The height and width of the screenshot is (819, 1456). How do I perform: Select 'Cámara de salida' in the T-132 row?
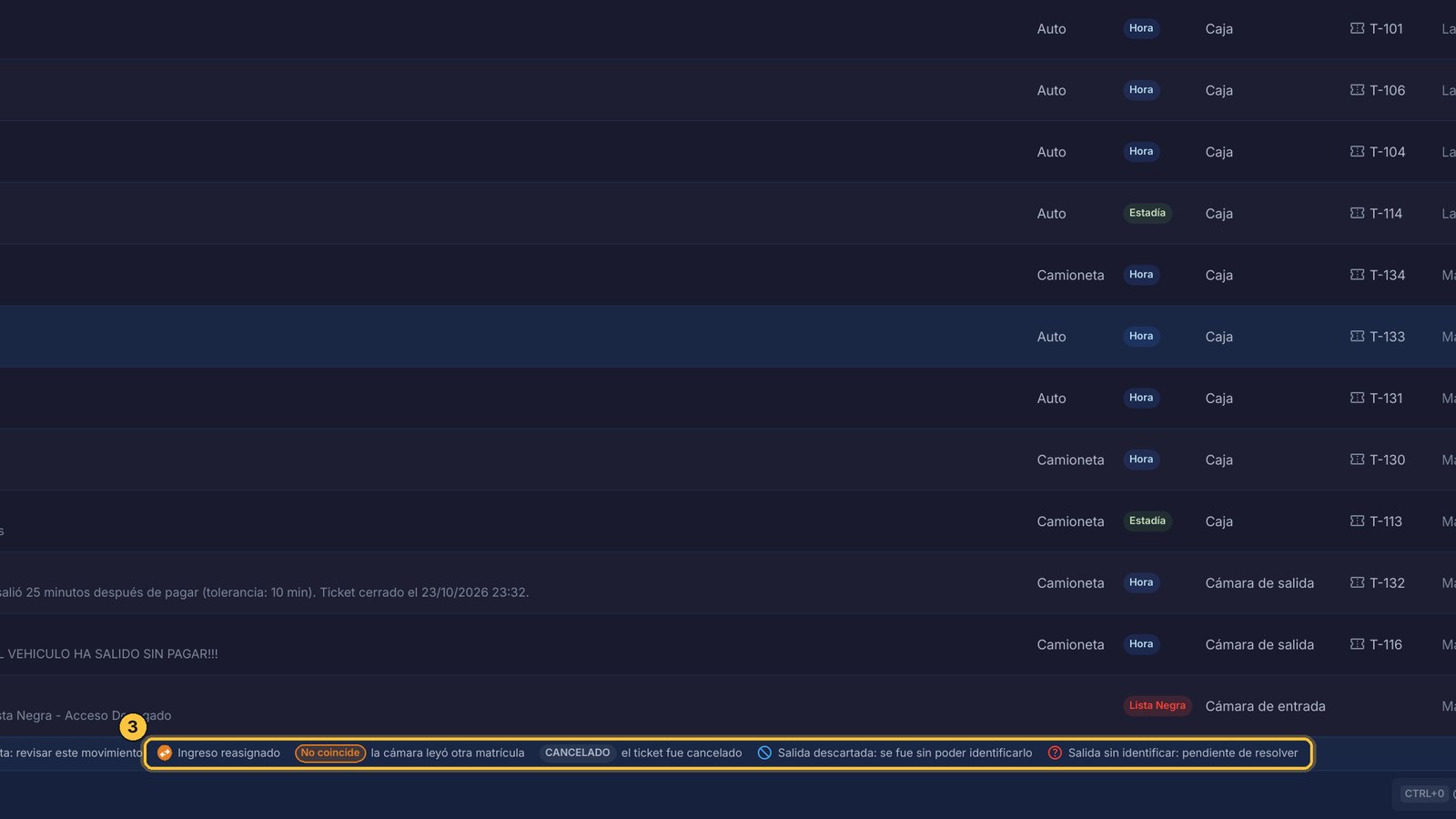coord(1259,583)
